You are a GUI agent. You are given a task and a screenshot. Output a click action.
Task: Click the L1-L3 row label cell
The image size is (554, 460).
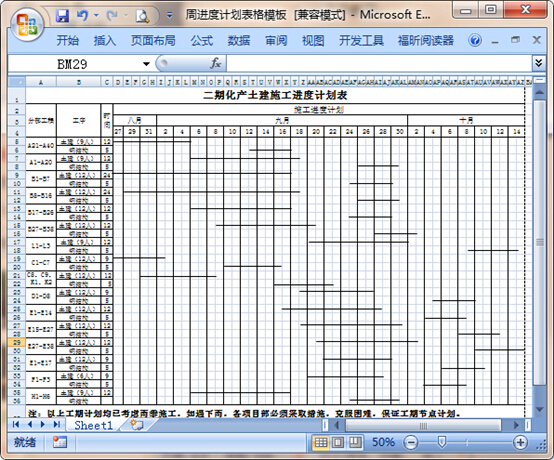[41, 246]
